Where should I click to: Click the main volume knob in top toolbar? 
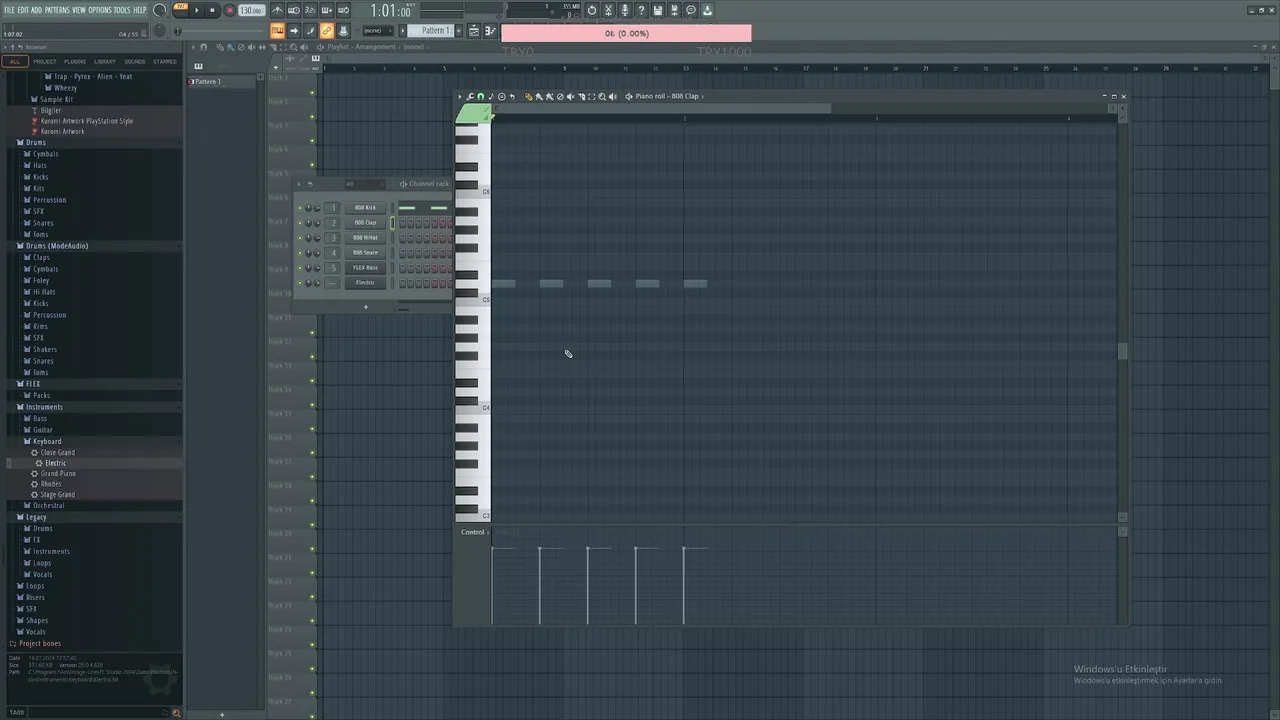(x=159, y=10)
